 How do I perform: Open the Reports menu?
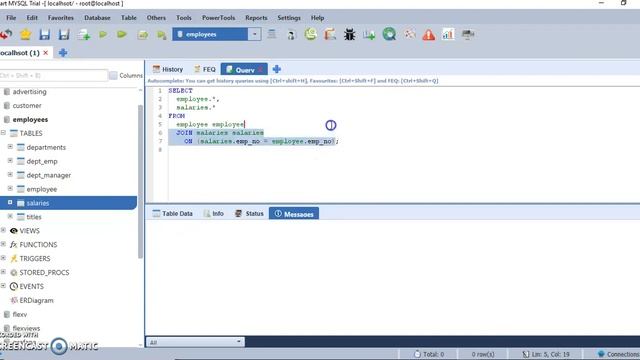(256, 18)
